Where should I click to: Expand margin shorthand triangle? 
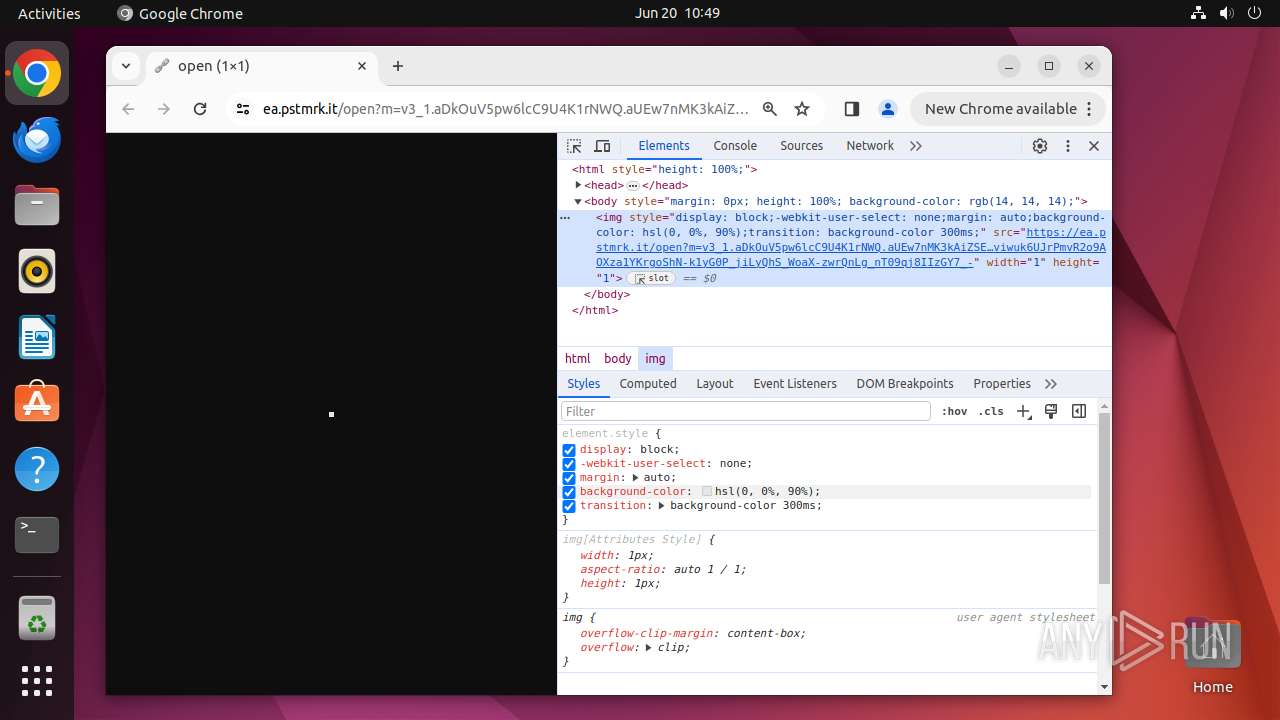[636, 478]
